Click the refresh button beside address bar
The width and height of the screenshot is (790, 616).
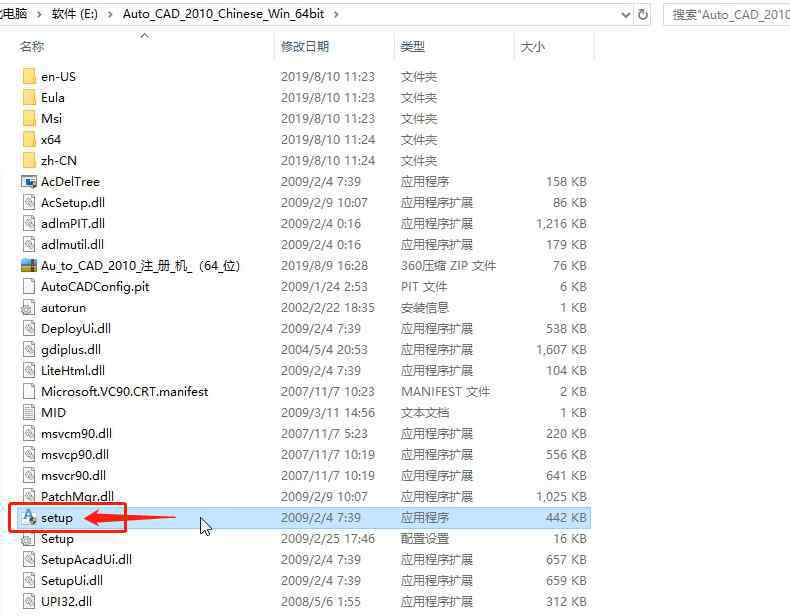(x=643, y=15)
